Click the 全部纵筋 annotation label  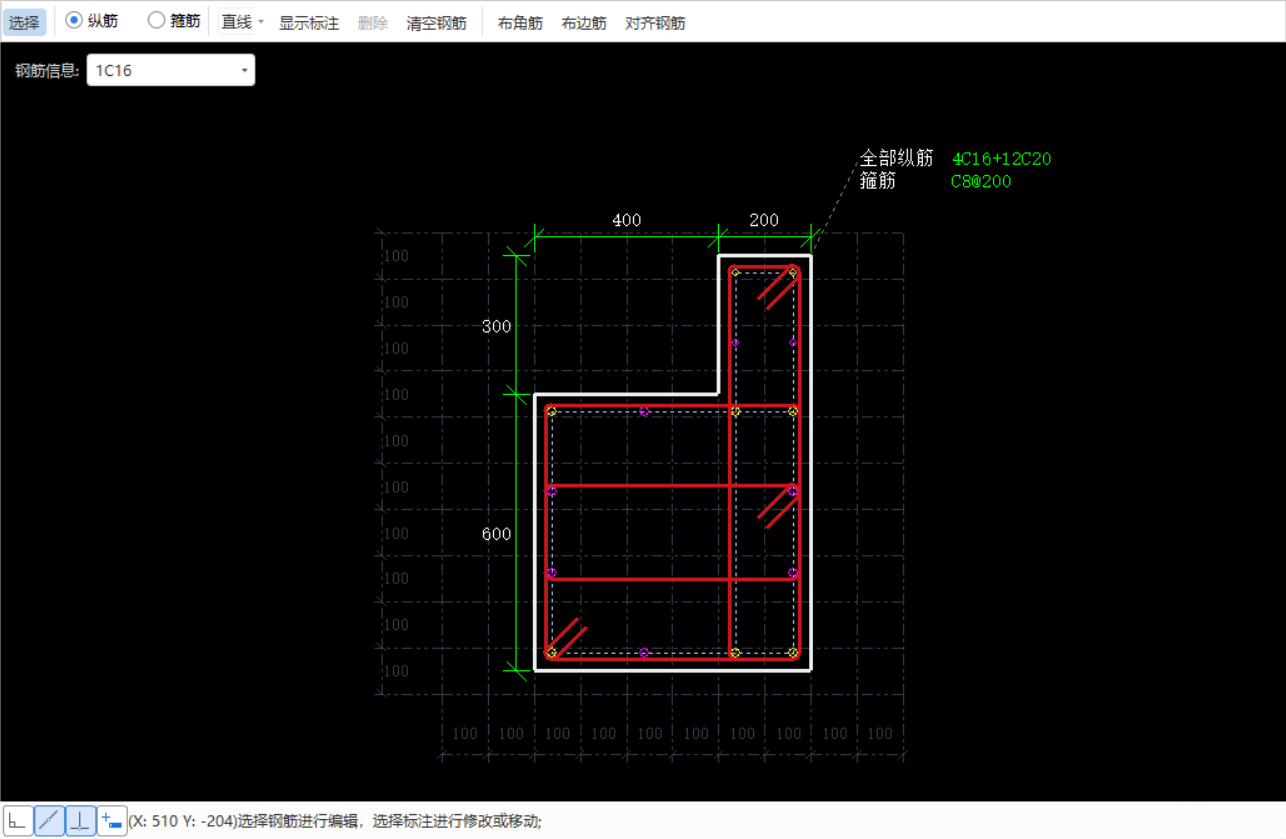(x=897, y=159)
